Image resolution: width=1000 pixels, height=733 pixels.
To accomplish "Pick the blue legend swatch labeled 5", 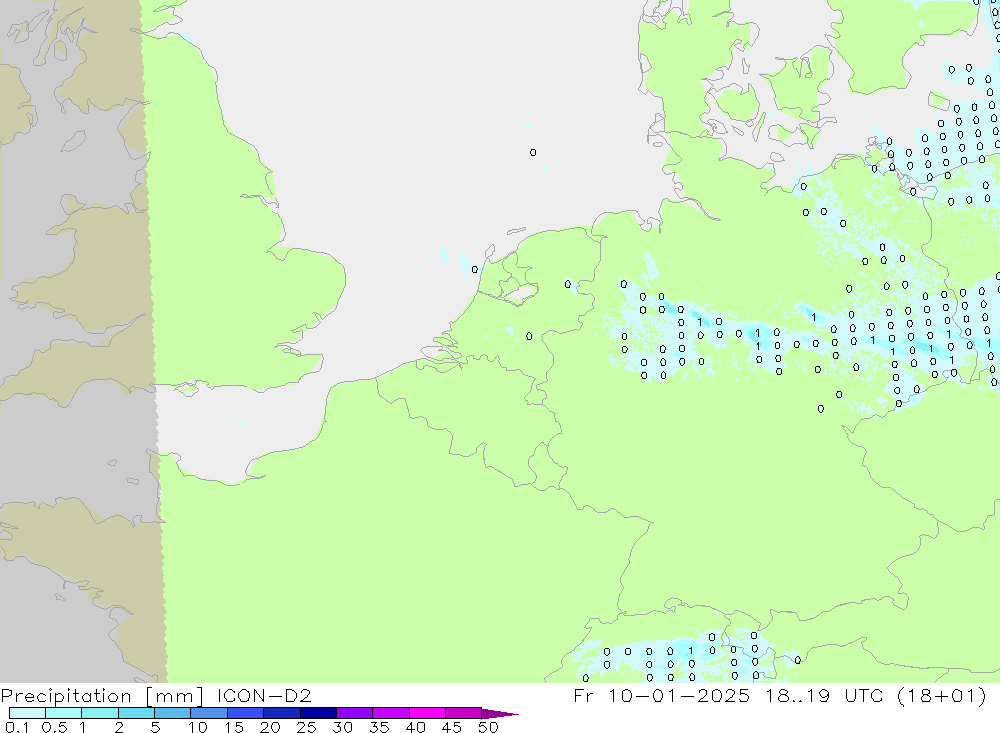I will coord(173,713).
